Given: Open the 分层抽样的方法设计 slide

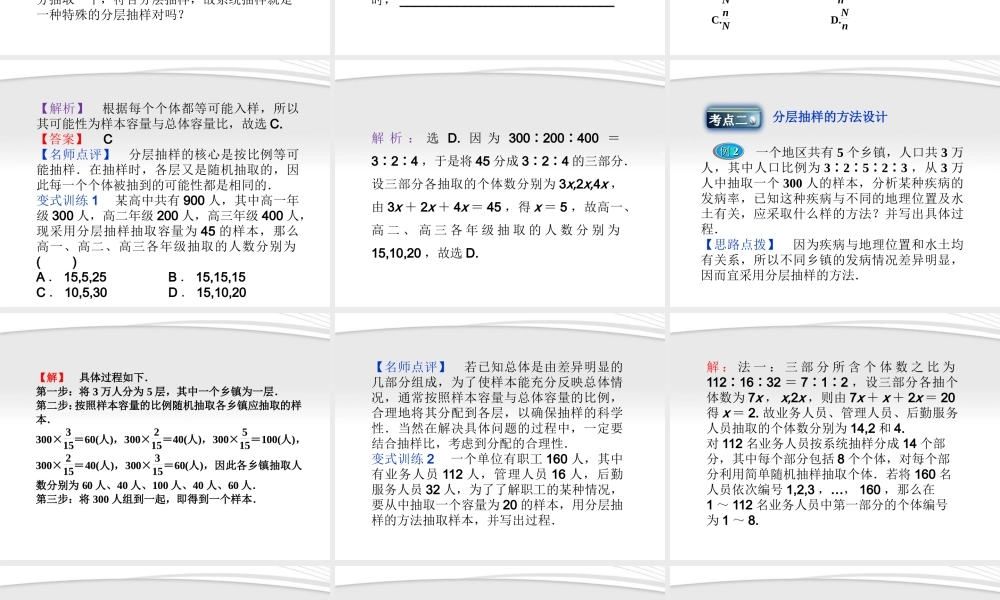Looking at the screenshot, I should coord(835,184).
